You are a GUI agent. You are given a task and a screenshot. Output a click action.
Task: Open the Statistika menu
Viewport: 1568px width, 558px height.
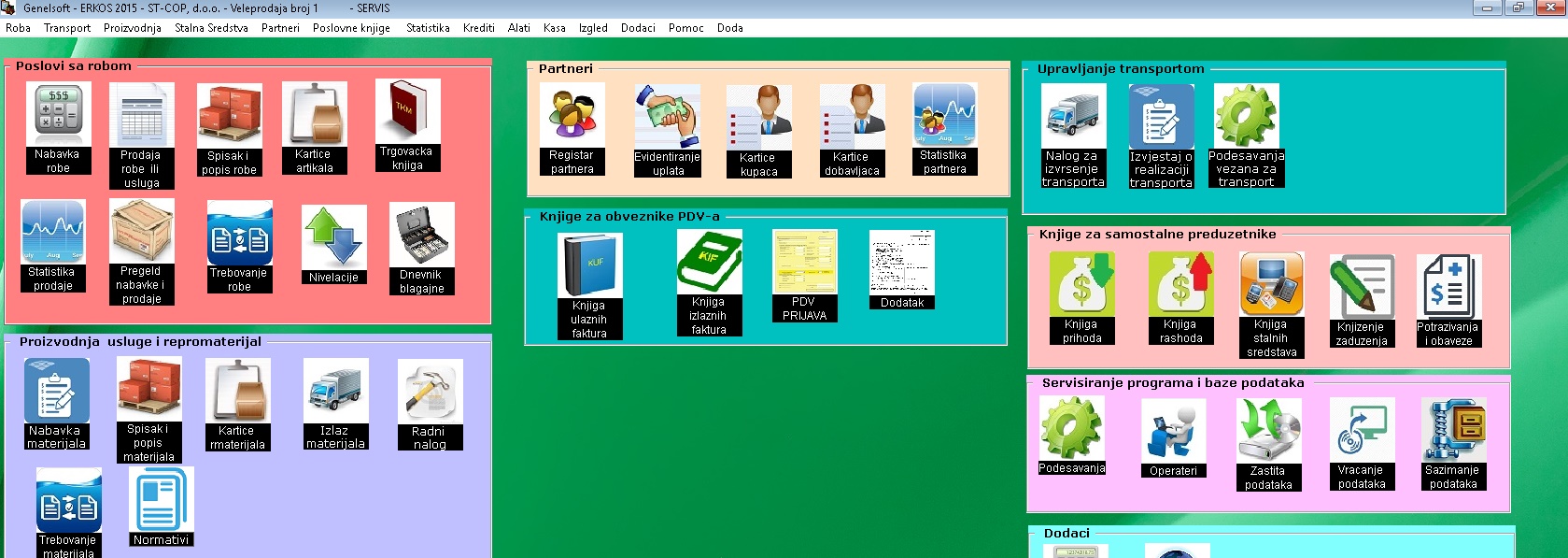(428, 28)
